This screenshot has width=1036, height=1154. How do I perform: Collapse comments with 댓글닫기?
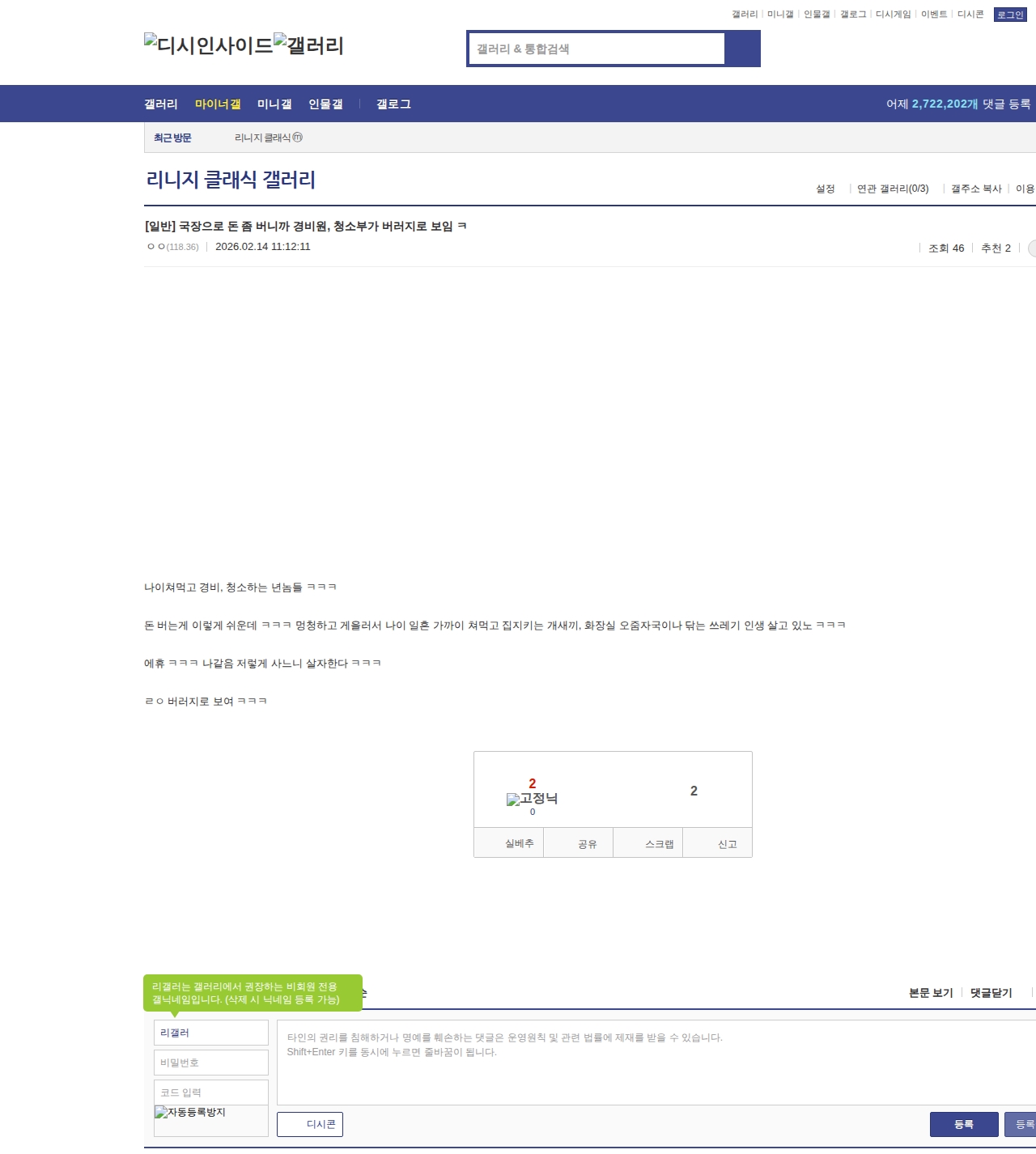991,993
